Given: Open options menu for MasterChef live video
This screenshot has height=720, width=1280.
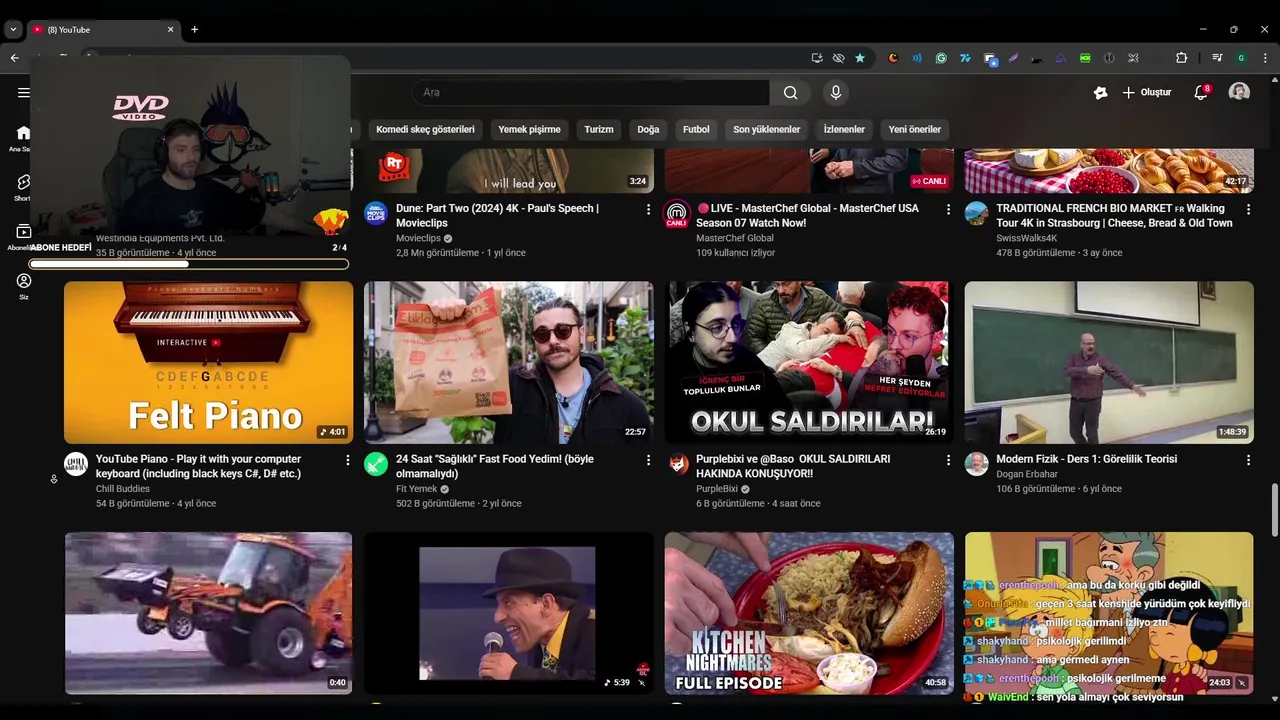Looking at the screenshot, I should coord(948,210).
